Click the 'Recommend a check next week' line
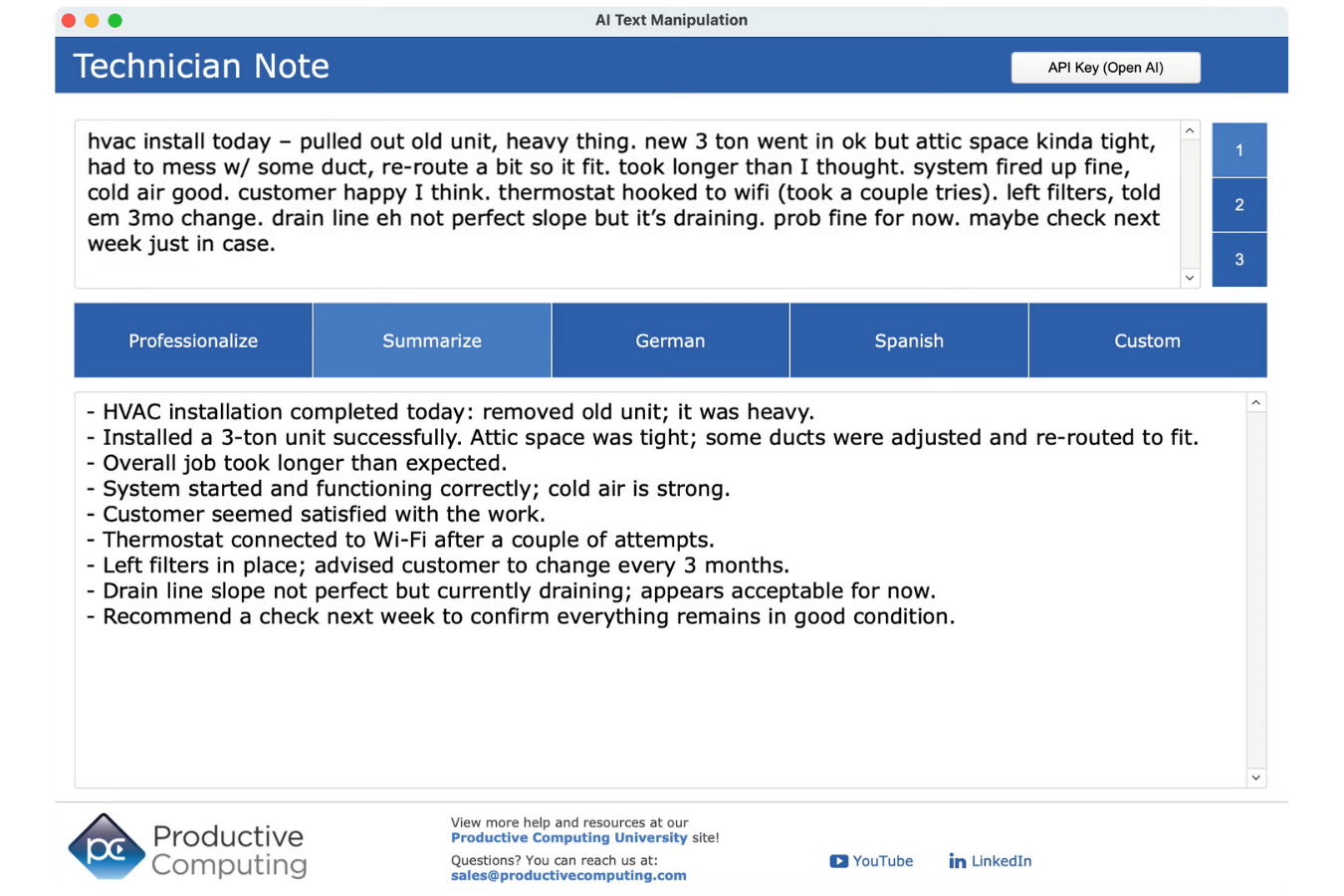Screen dimensions: 1344x896 click(x=521, y=617)
